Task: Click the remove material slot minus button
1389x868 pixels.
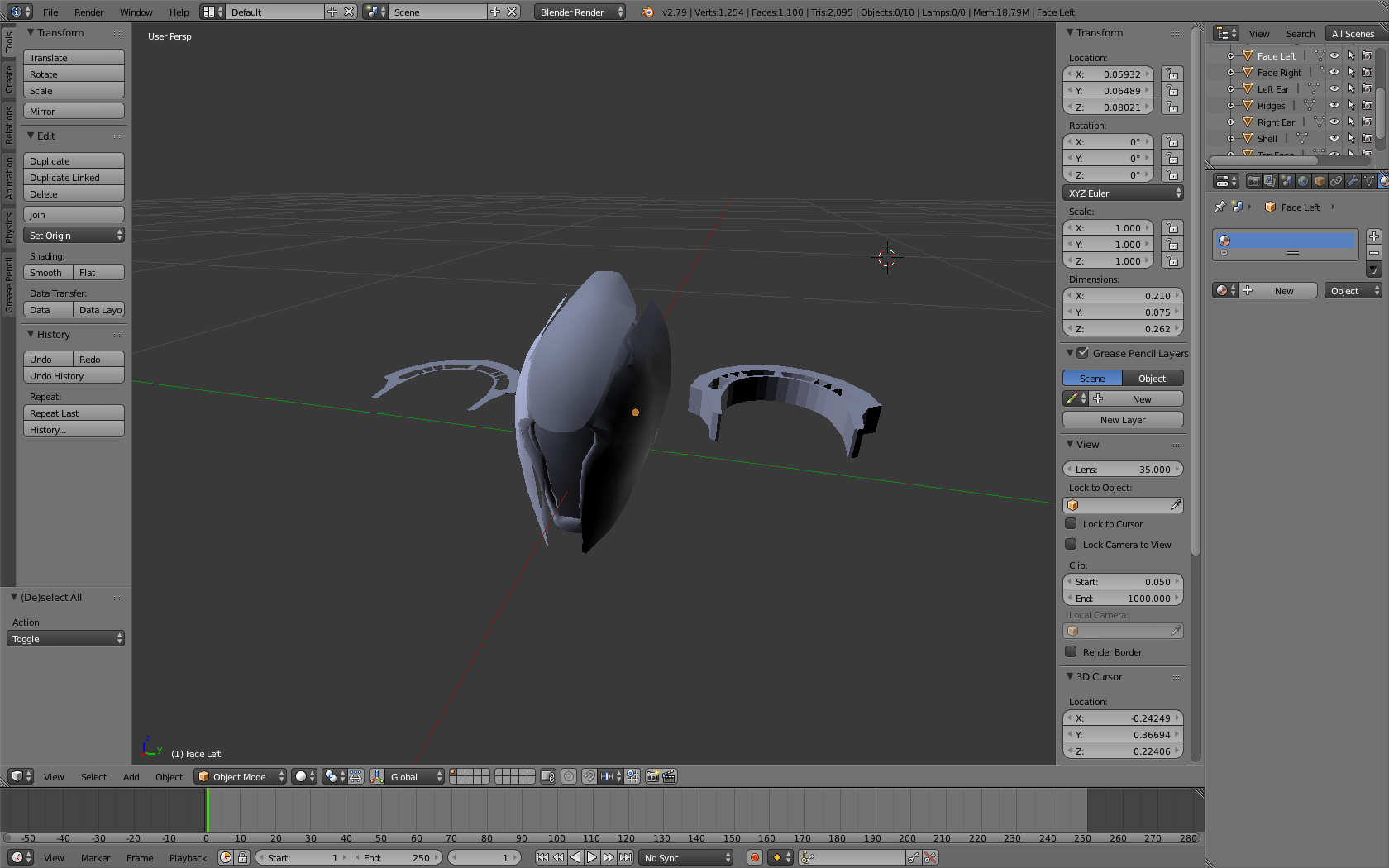Action: pyautogui.click(x=1374, y=253)
